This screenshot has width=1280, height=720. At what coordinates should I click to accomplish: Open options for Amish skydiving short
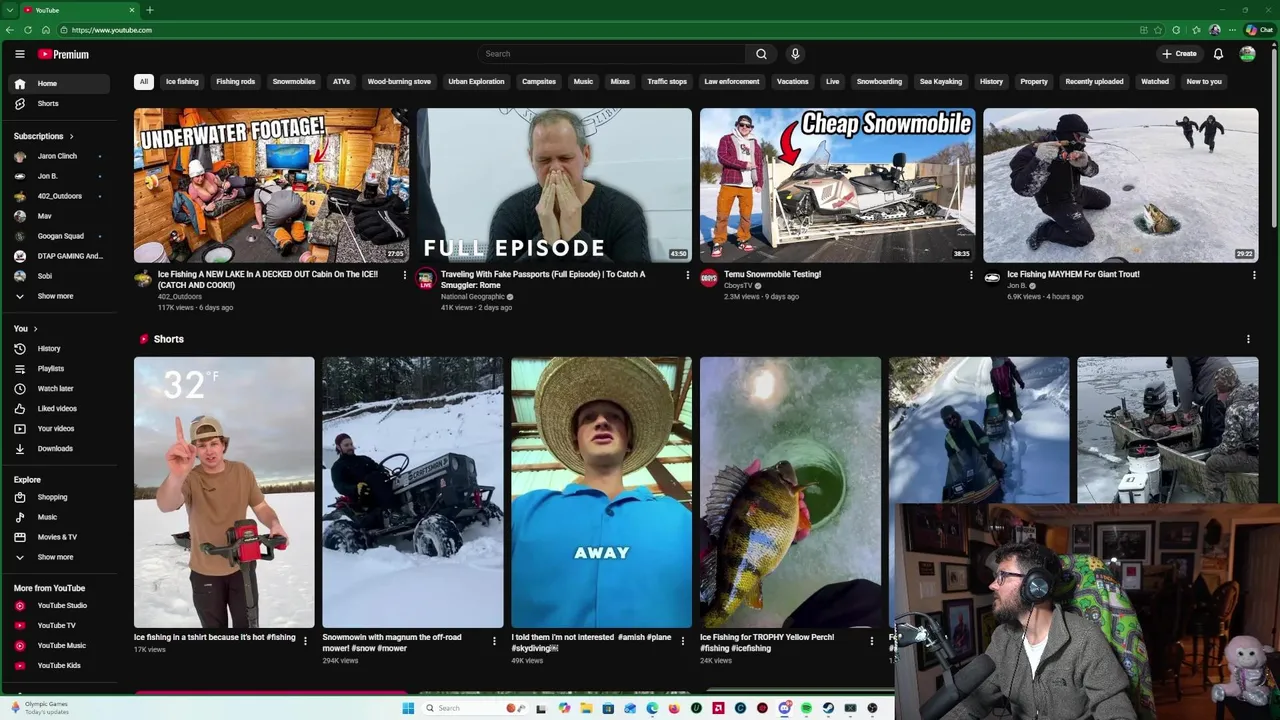click(x=683, y=640)
